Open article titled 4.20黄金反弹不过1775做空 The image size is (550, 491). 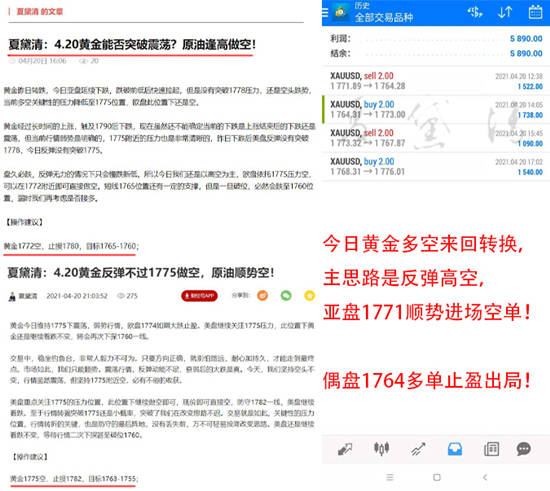point(141,273)
